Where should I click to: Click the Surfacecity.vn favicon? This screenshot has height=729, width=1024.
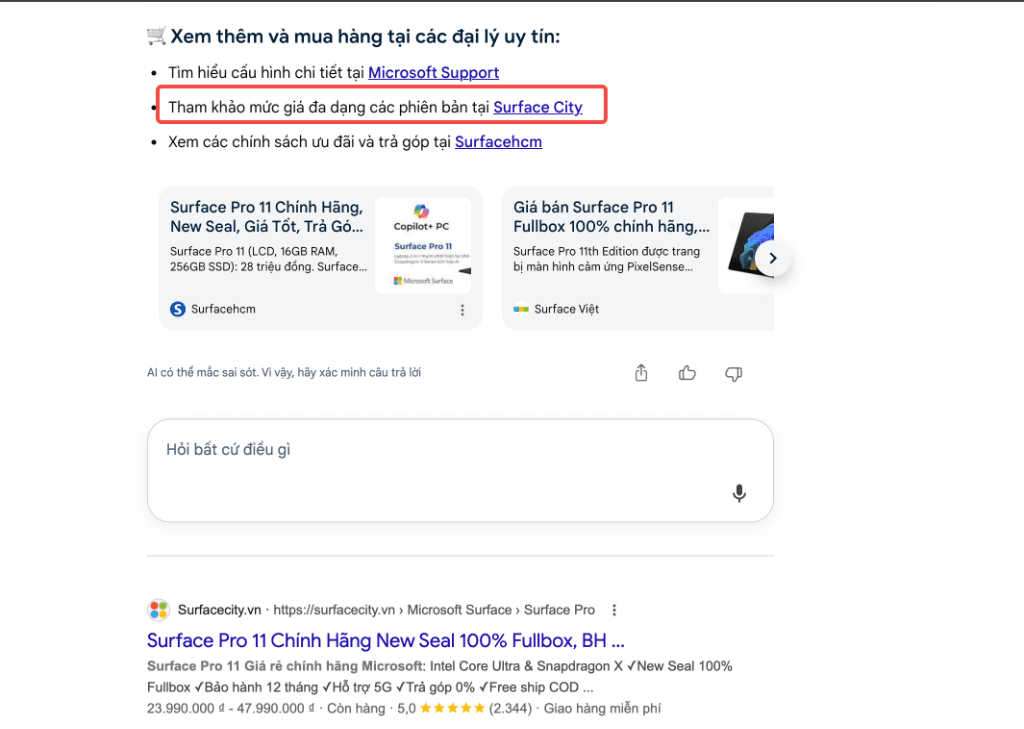(159, 610)
